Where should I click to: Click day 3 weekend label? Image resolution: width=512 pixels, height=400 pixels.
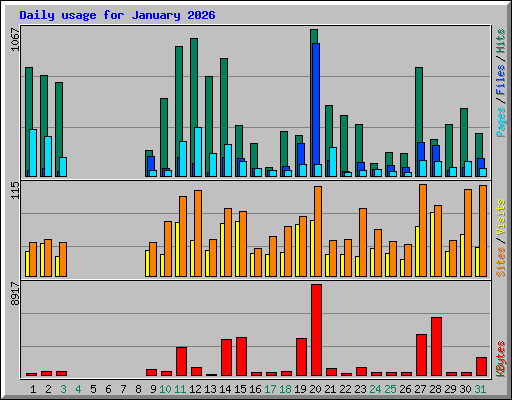coord(63,389)
